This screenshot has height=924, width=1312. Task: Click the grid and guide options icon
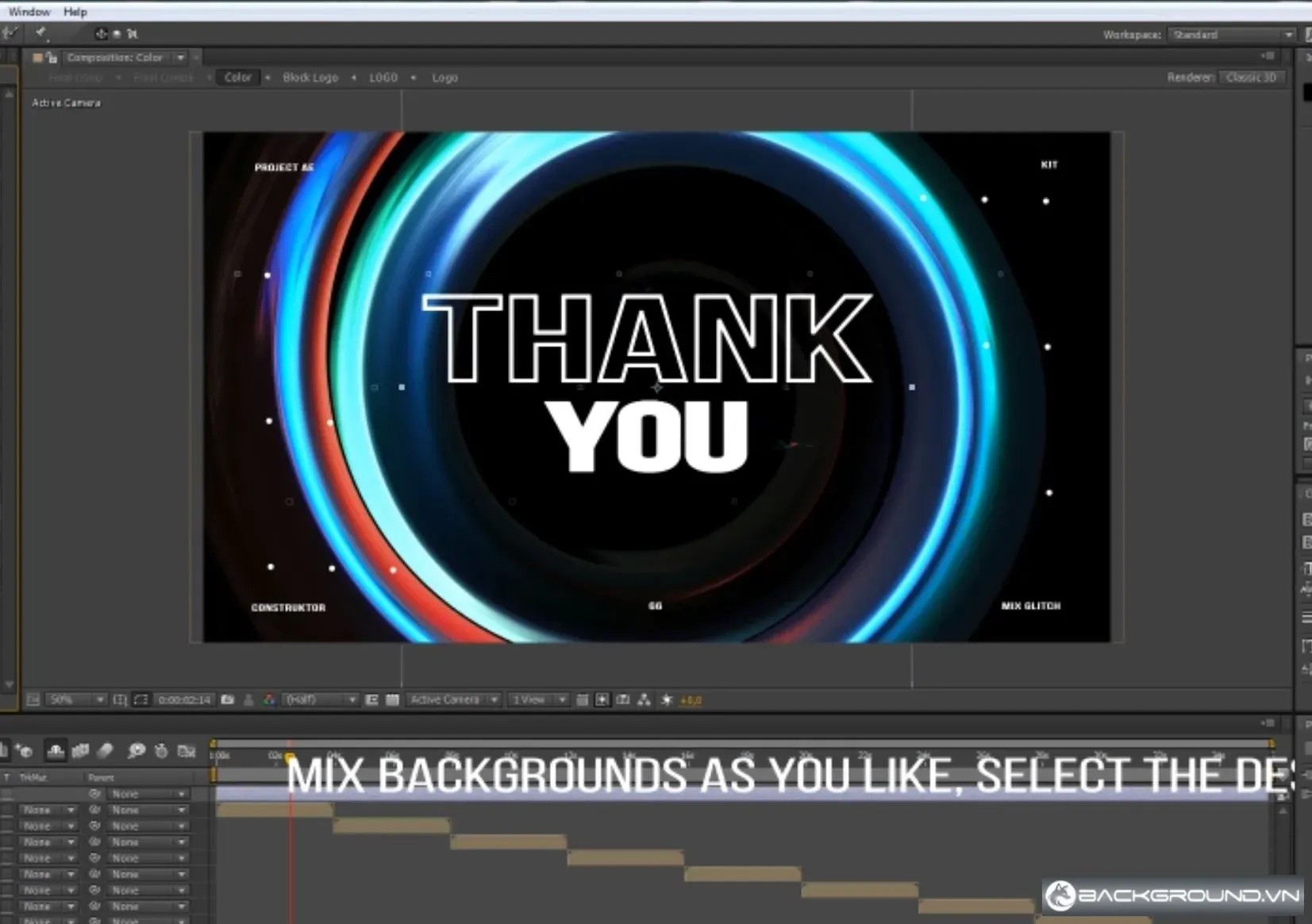coord(120,700)
